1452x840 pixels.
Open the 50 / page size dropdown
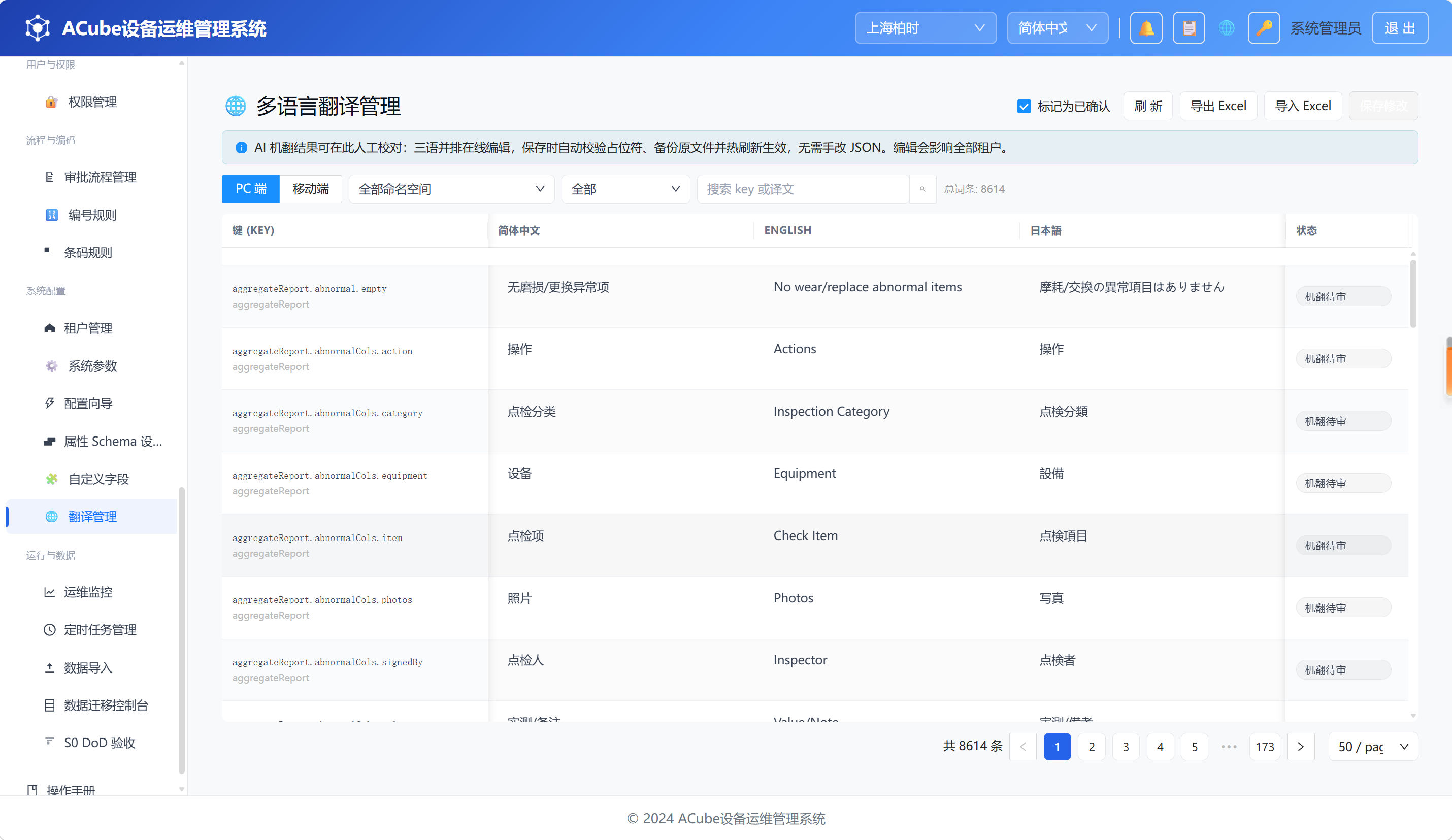point(1373,747)
